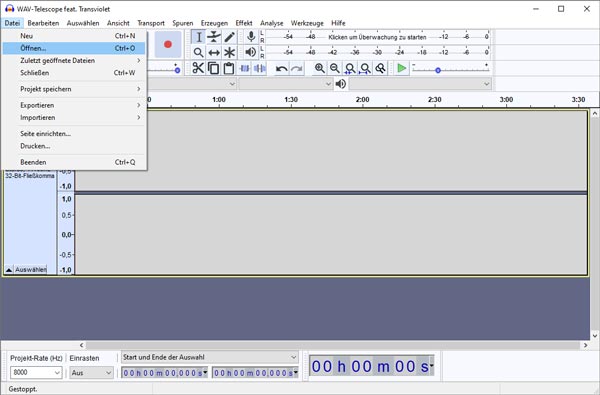The width and height of the screenshot is (600, 395).
Task: Click the speaker icon beside the playback device dropdown
Action: tap(341, 84)
